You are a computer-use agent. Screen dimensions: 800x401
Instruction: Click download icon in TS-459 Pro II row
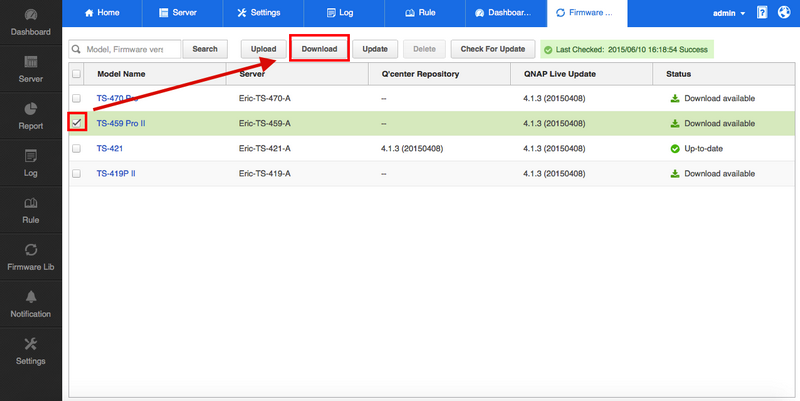coord(674,123)
